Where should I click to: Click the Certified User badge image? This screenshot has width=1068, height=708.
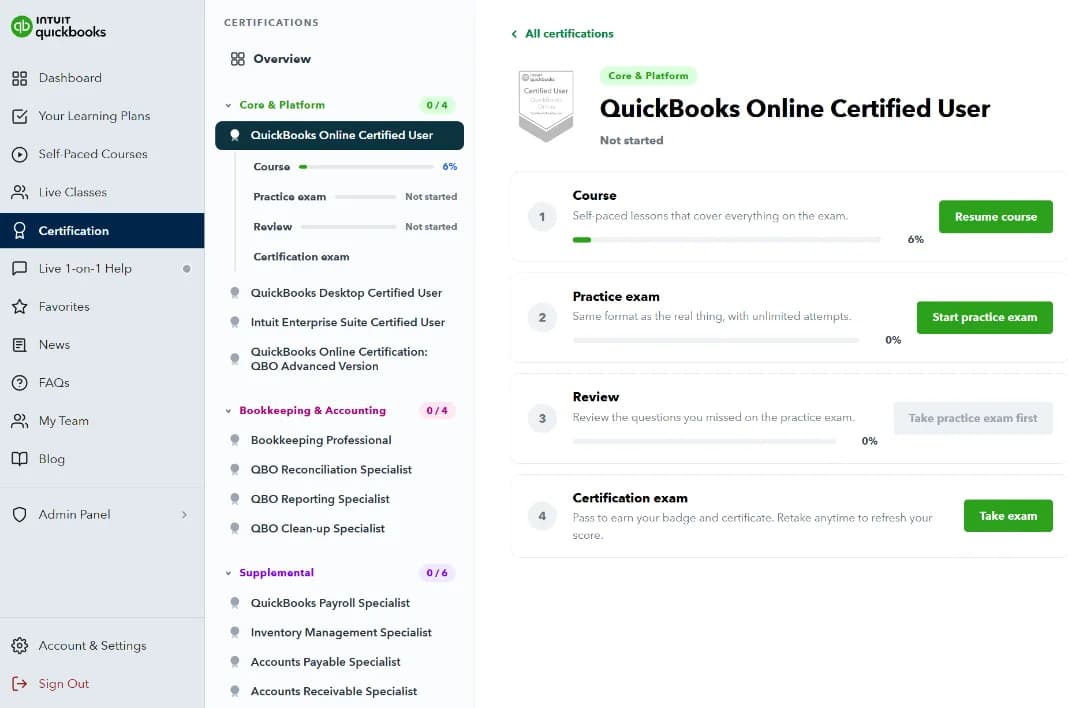pos(546,106)
